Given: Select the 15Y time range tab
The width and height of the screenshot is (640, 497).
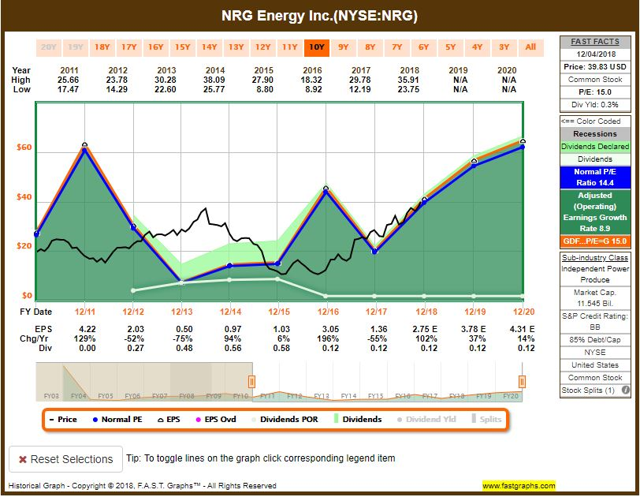Looking at the screenshot, I should click(182, 47).
